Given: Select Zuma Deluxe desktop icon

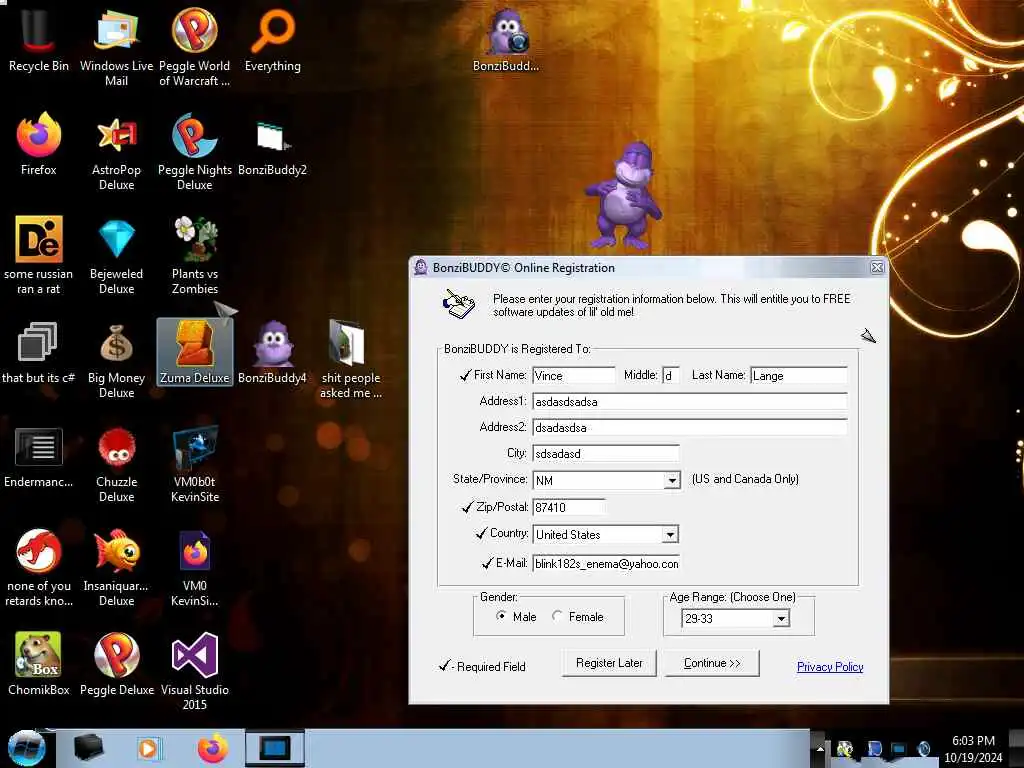Looking at the screenshot, I should pyautogui.click(x=195, y=353).
